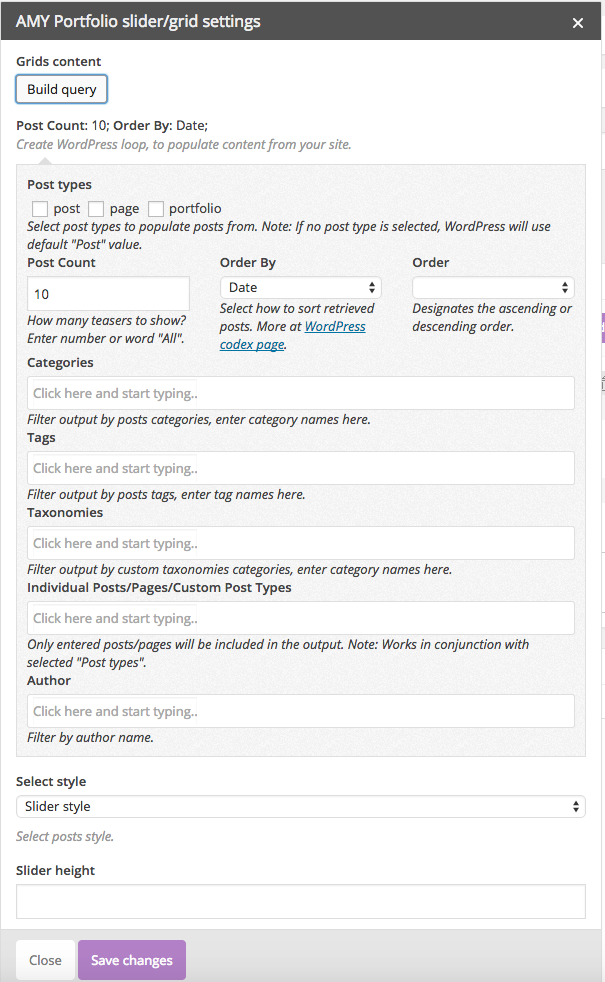The image size is (605, 982).
Task: Open the Select style dropdown
Action: point(300,806)
